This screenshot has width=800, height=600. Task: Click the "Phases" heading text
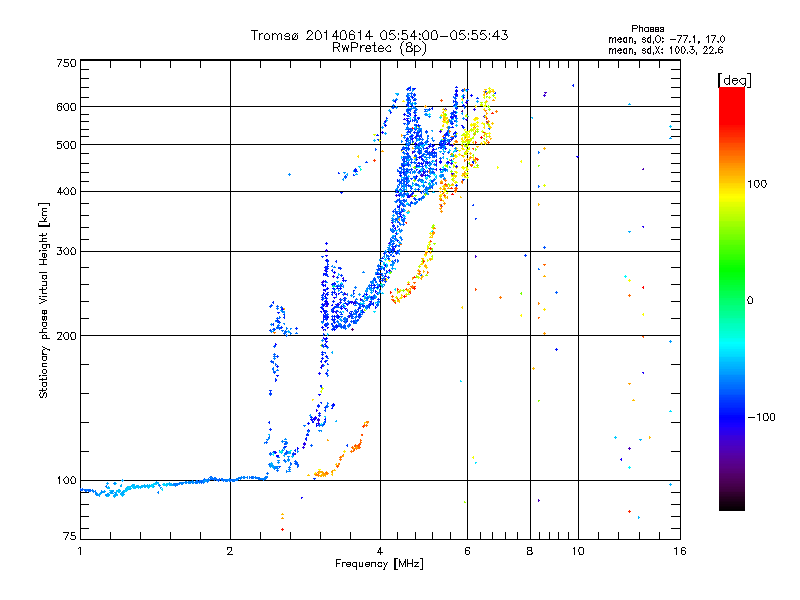click(648, 29)
